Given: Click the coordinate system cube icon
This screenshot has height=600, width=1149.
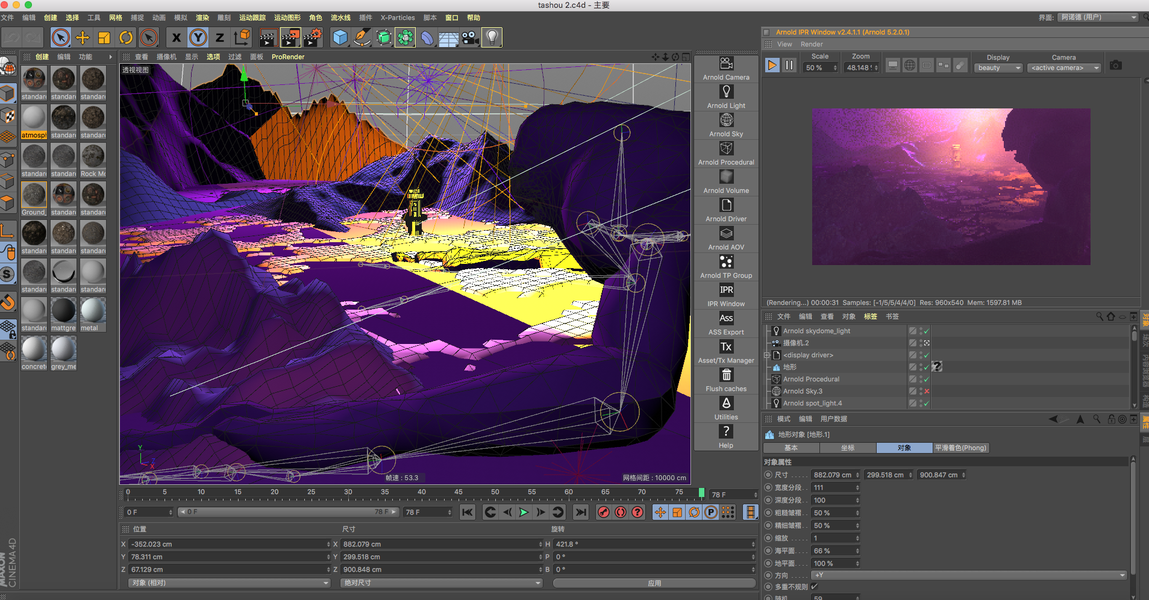Looking at the screenshot, I should [241, 37].
